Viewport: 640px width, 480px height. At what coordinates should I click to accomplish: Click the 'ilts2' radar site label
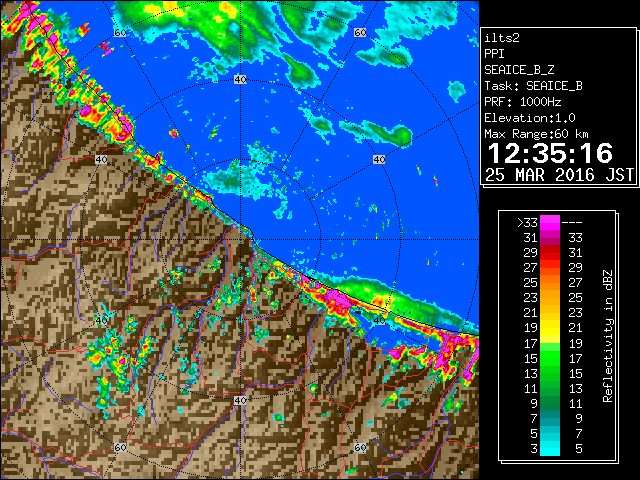502,38
